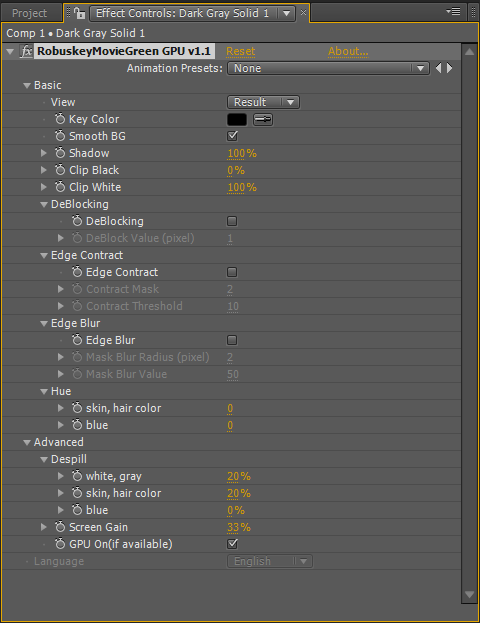
Task: Open the Animation Presets dropdown
Action: 328,68
